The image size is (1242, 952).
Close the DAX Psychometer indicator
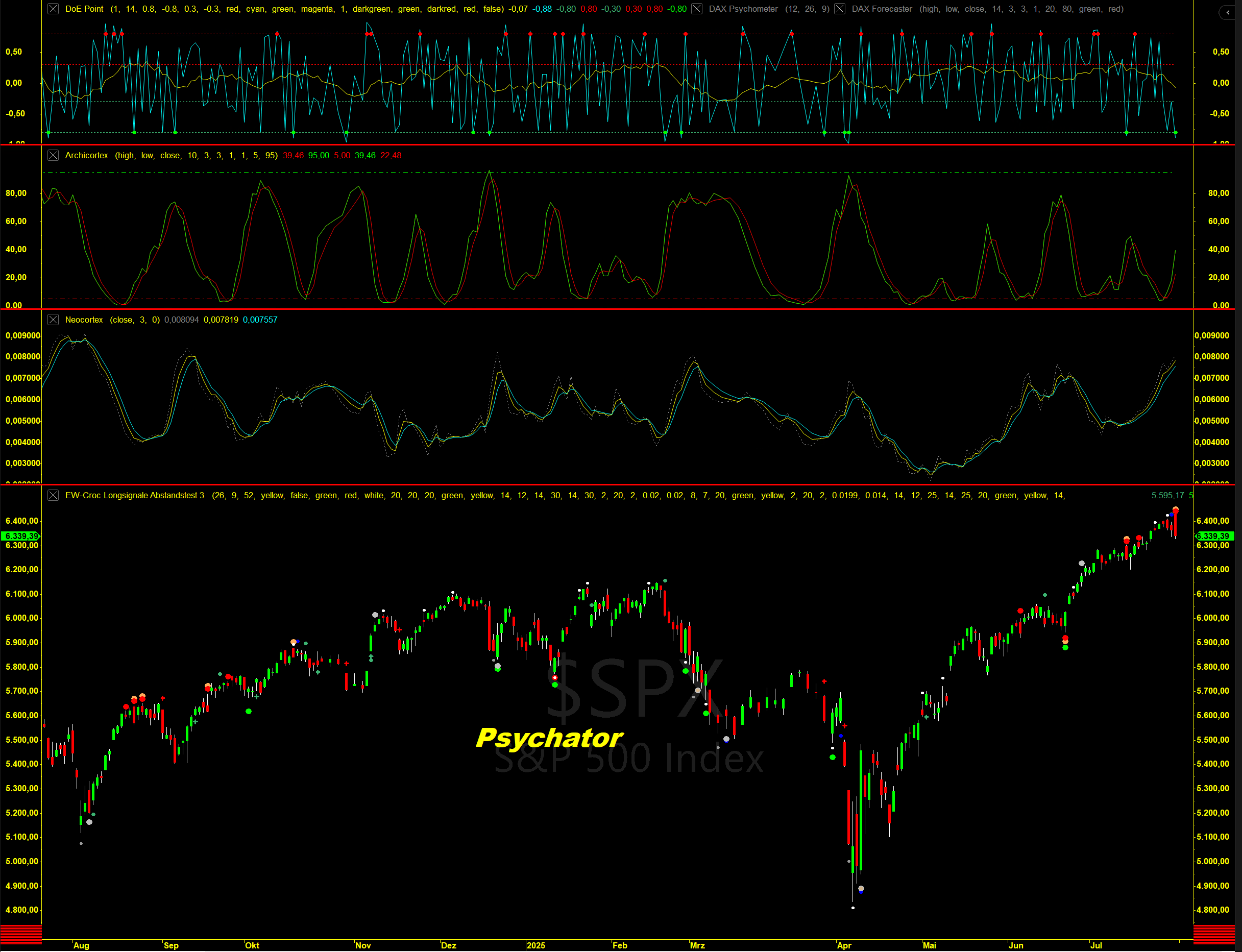pos(697,9)
